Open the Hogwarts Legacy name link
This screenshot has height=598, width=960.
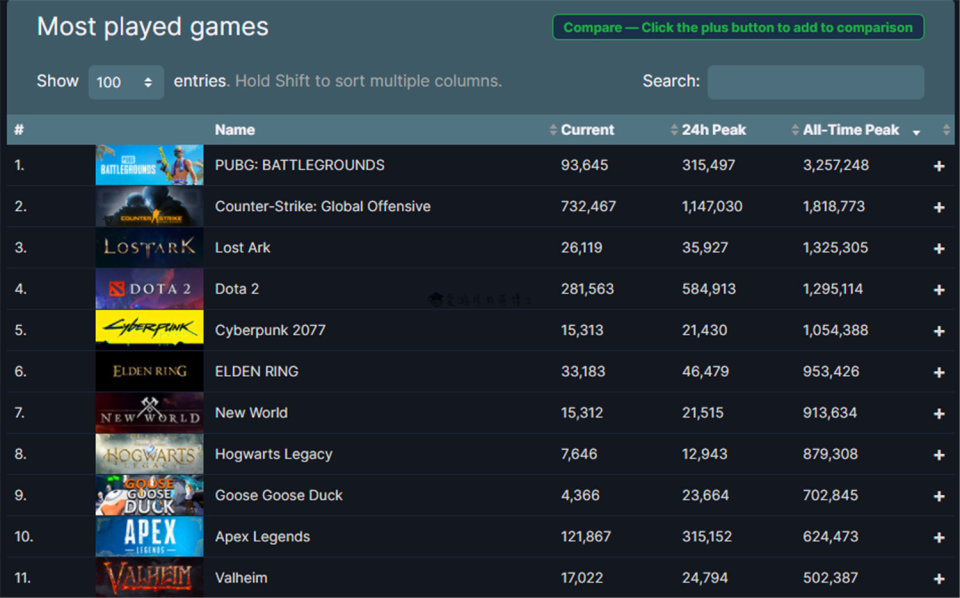click(274, 454)
